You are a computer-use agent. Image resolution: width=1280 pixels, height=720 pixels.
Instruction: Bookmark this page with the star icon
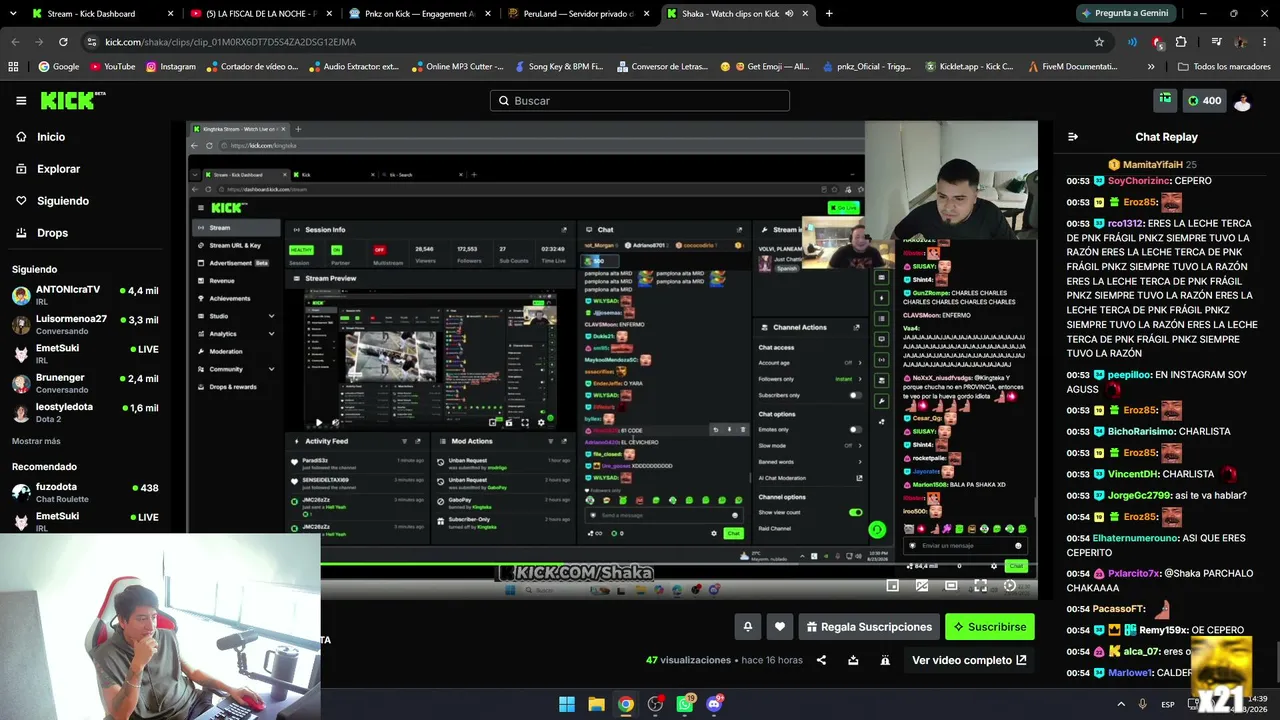pyautogui.click(x=1099, y=42)
